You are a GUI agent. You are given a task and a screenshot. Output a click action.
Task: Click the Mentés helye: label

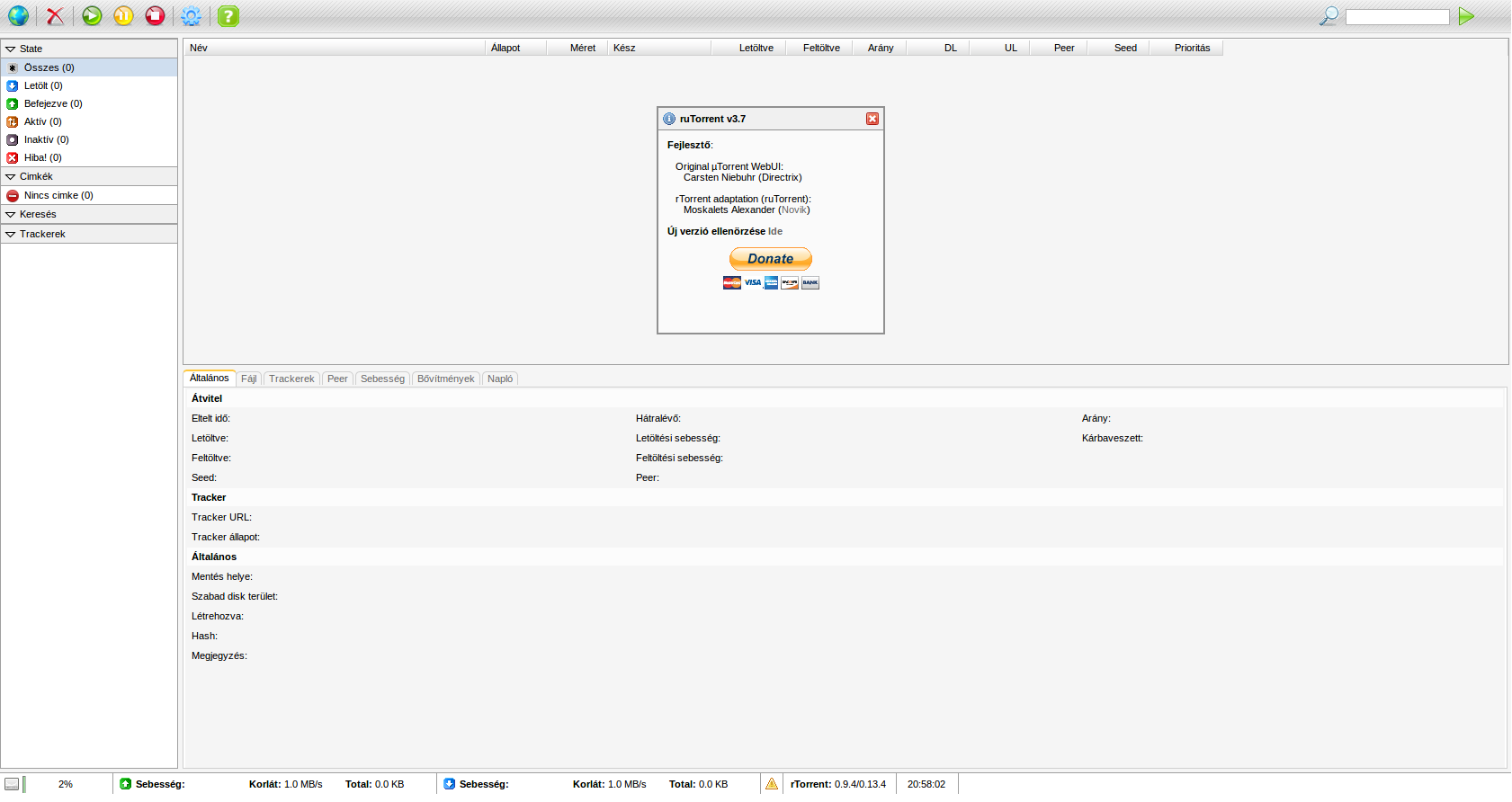click(222, 576)
